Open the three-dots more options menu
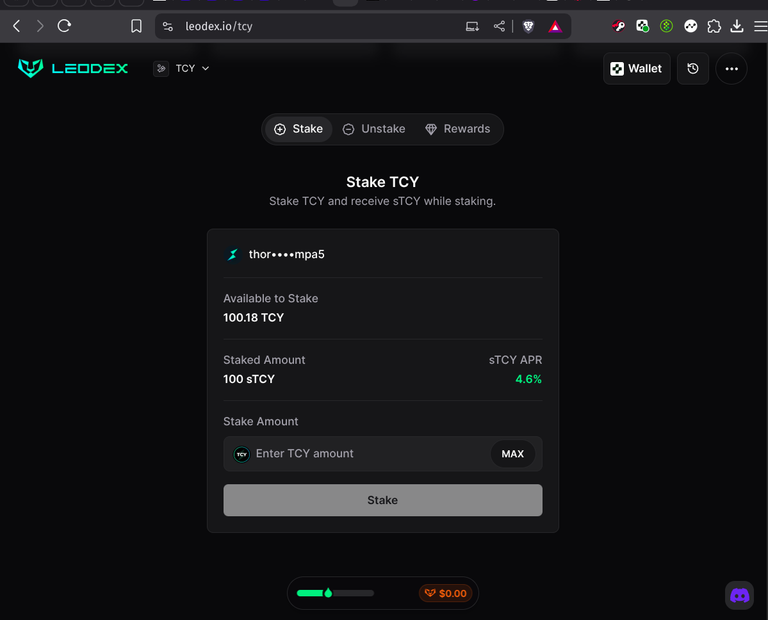Viewport: 768px width, 620px height. (731, 69)
